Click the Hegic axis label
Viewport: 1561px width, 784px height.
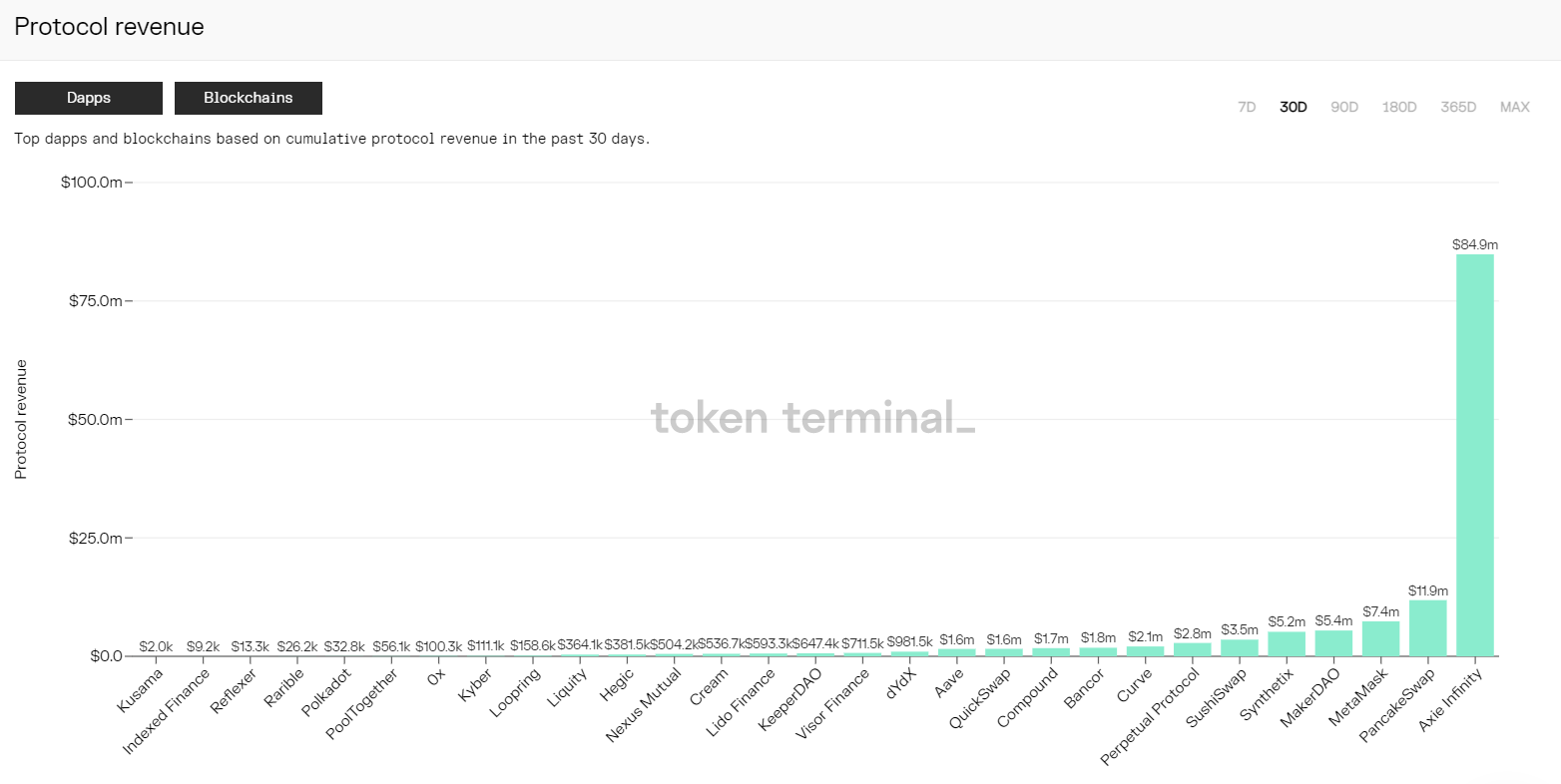(x=617, y=685)
